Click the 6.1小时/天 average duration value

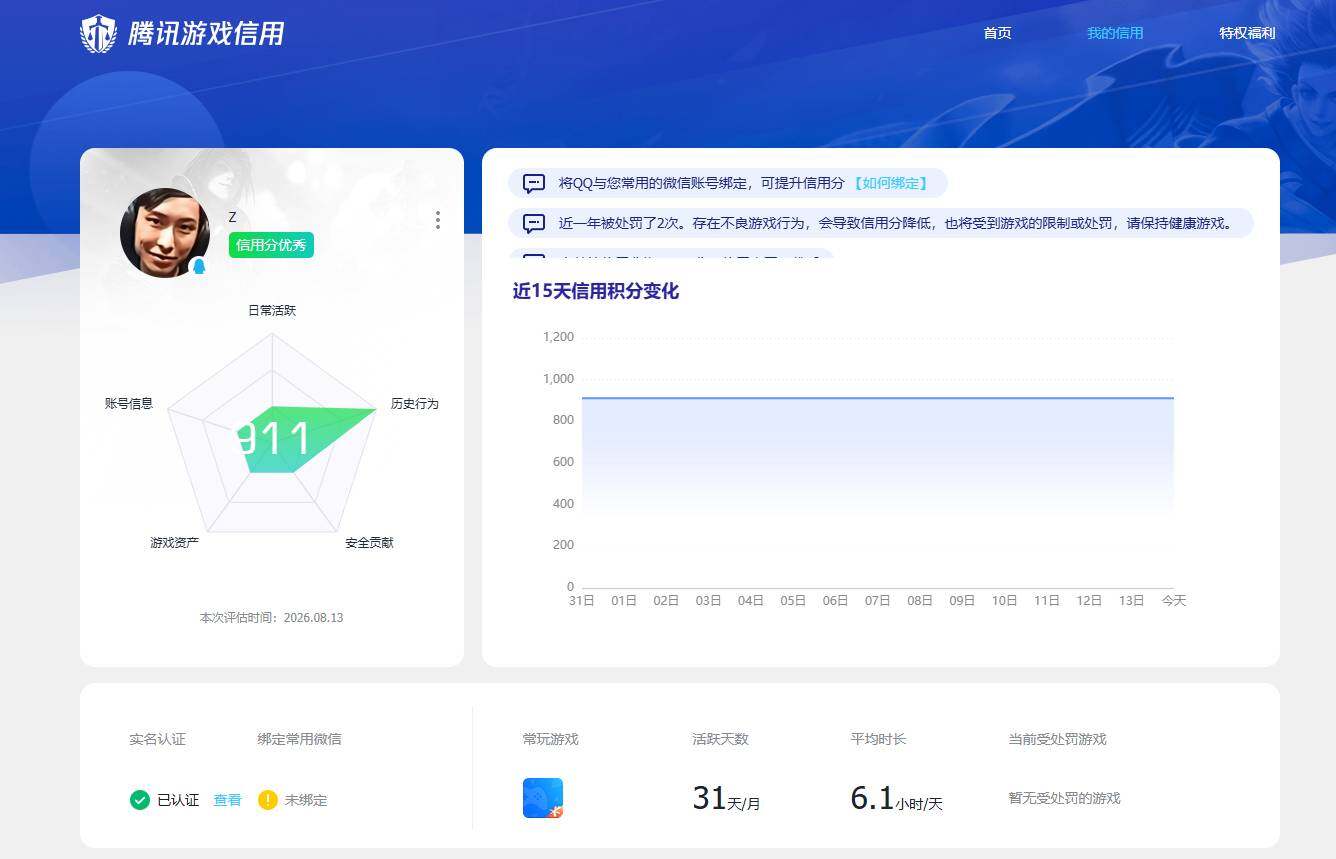click(x=896, y=798)
